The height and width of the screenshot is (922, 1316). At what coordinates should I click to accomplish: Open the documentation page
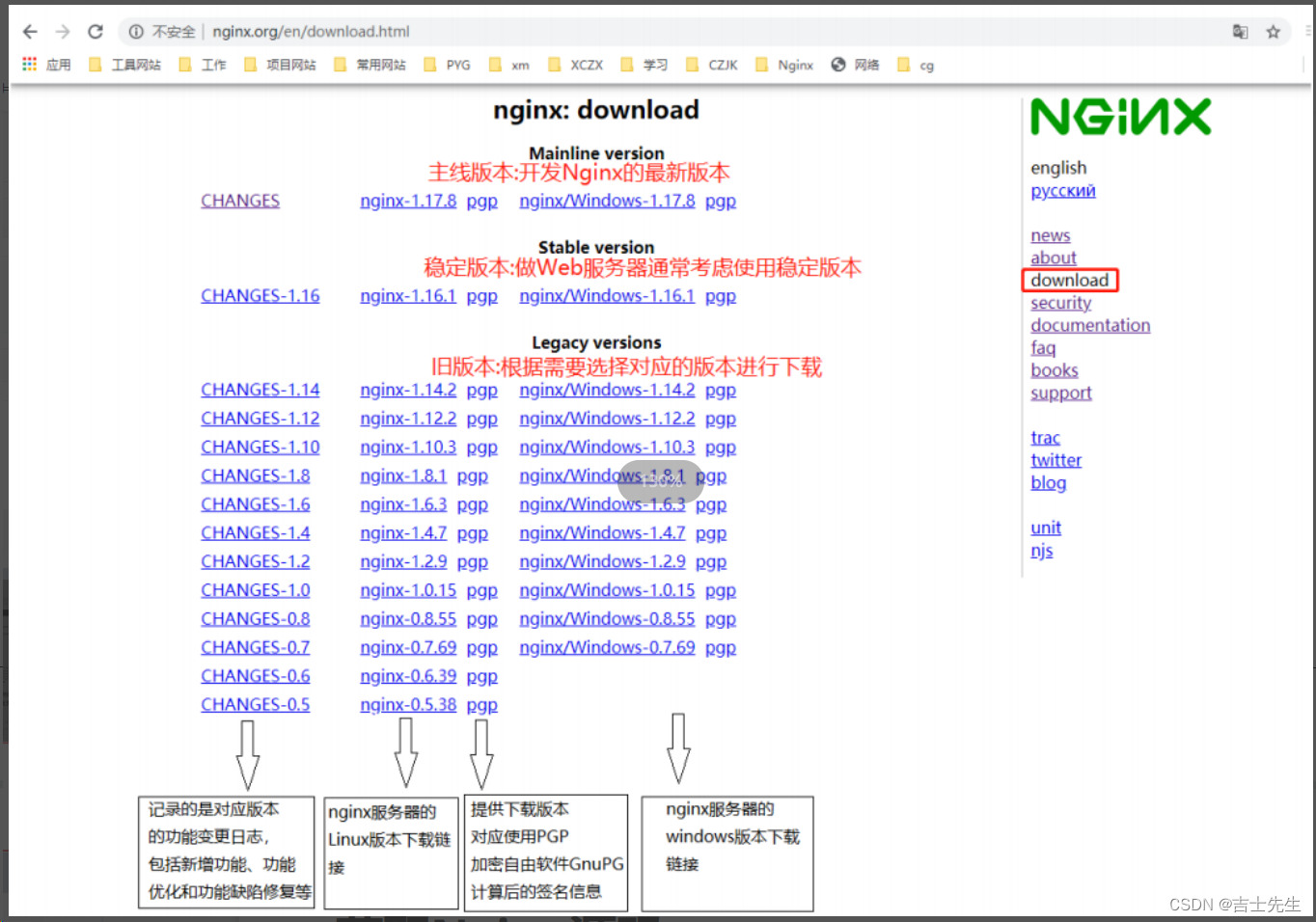[1090, 325]
